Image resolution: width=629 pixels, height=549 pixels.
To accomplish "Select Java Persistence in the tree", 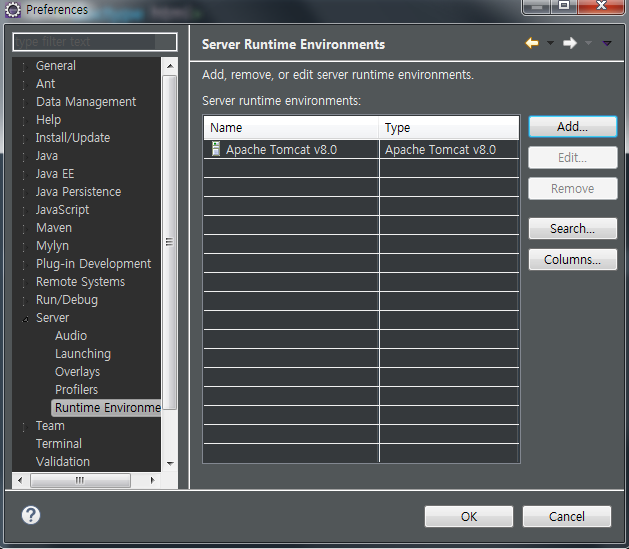I will pos(78,192).
